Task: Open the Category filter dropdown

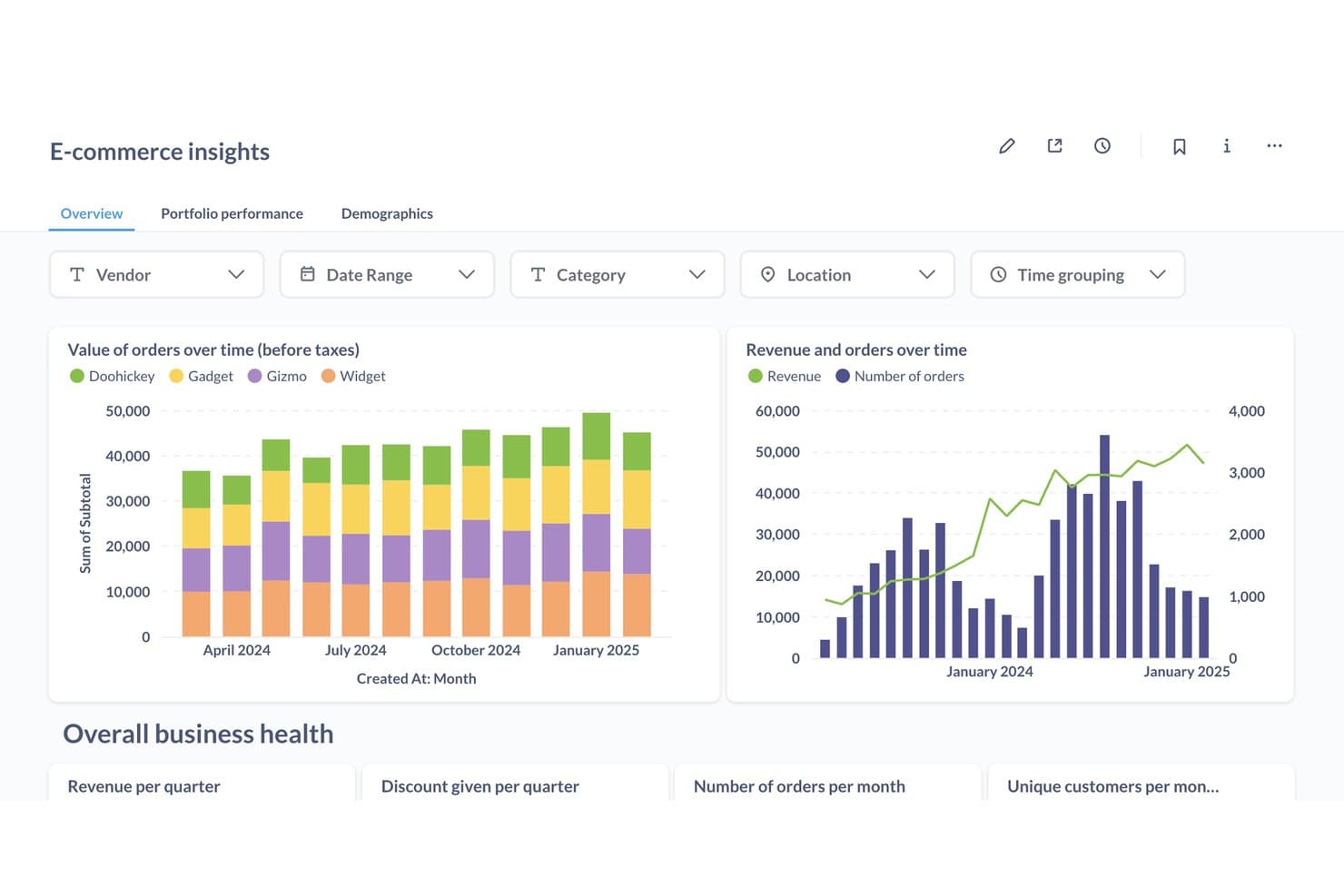Action: [x=618, y=274]
